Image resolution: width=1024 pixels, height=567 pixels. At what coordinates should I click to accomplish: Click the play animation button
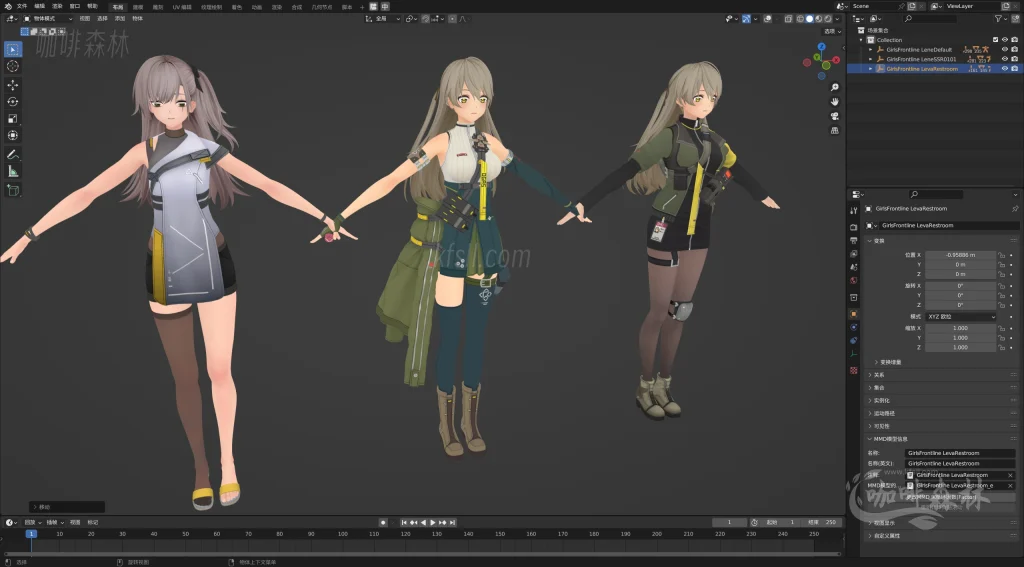[x=432, y=523]
